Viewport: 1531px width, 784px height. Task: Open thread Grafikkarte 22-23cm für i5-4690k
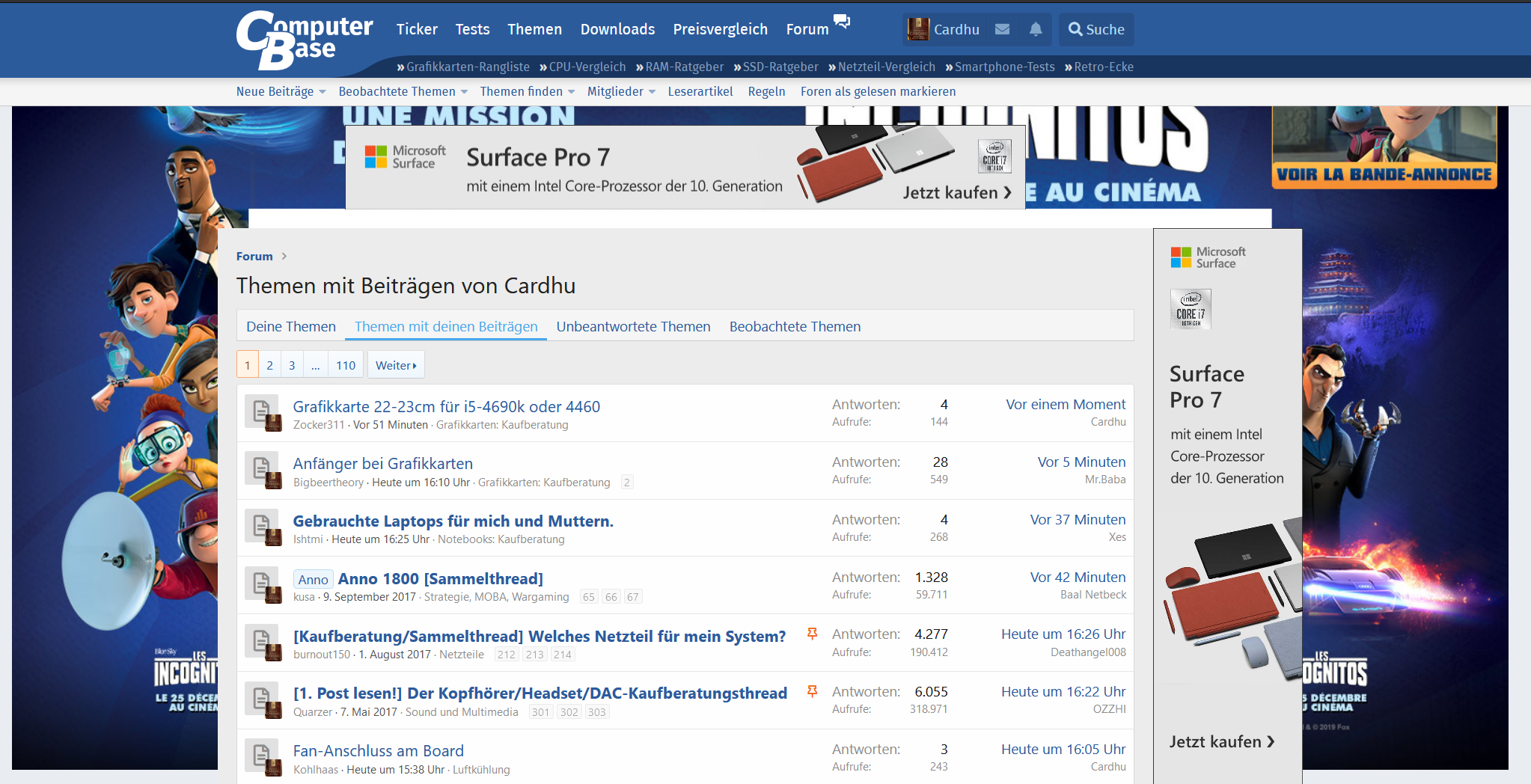point(447,406)
